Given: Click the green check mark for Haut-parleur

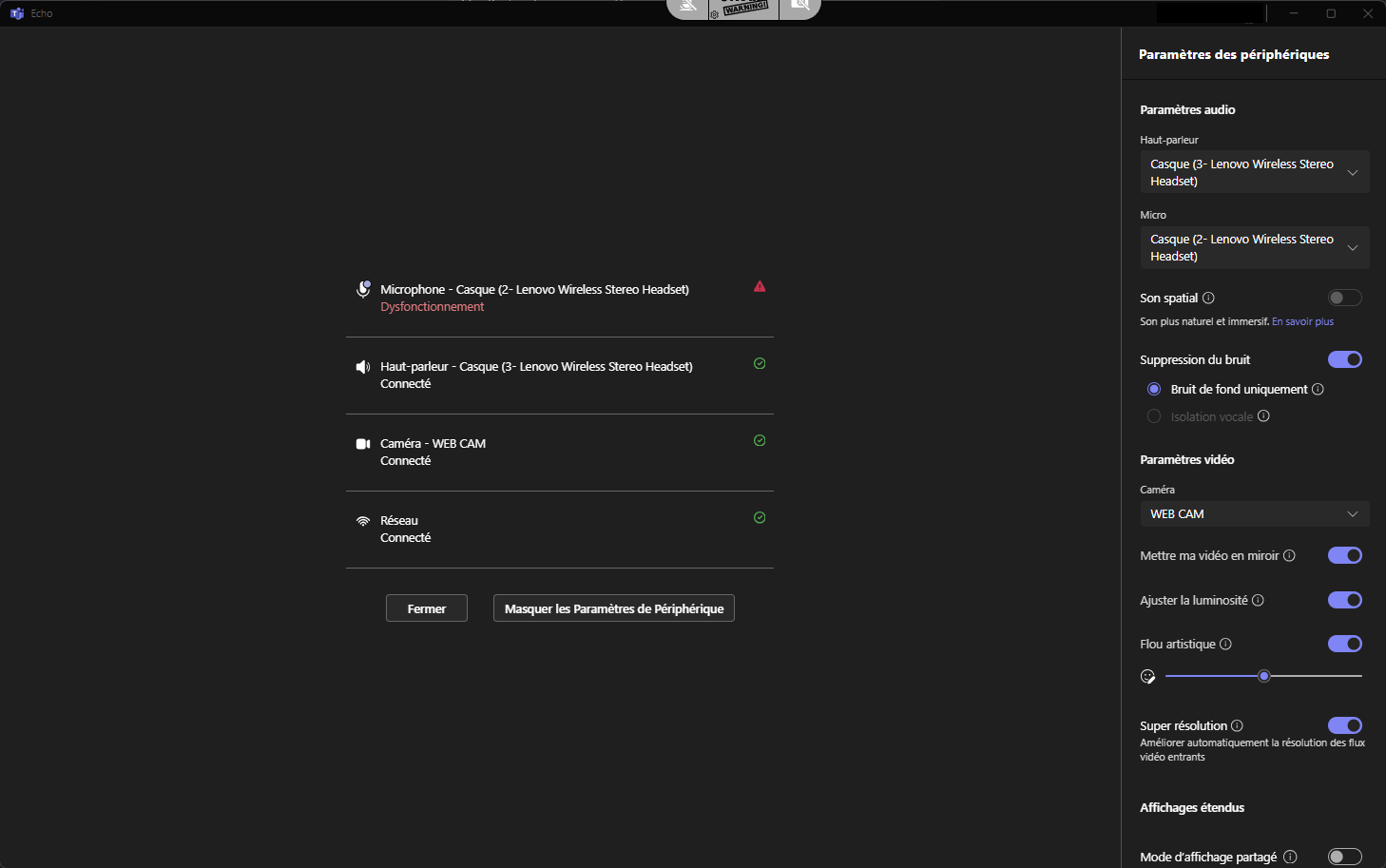Looking at the screenshot, I should pos(760,363).
